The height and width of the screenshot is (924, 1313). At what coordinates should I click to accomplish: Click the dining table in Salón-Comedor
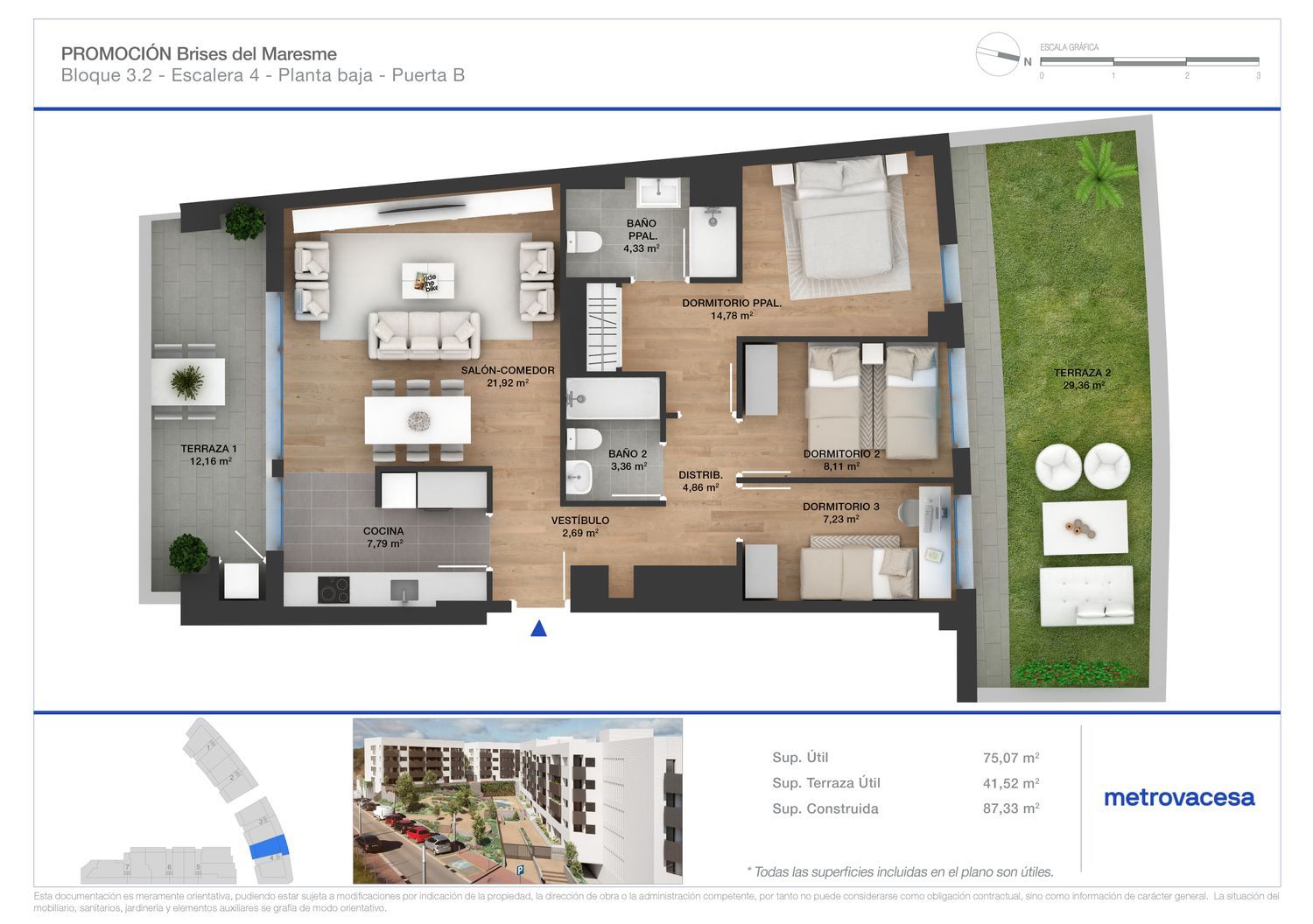click(418, 420)
